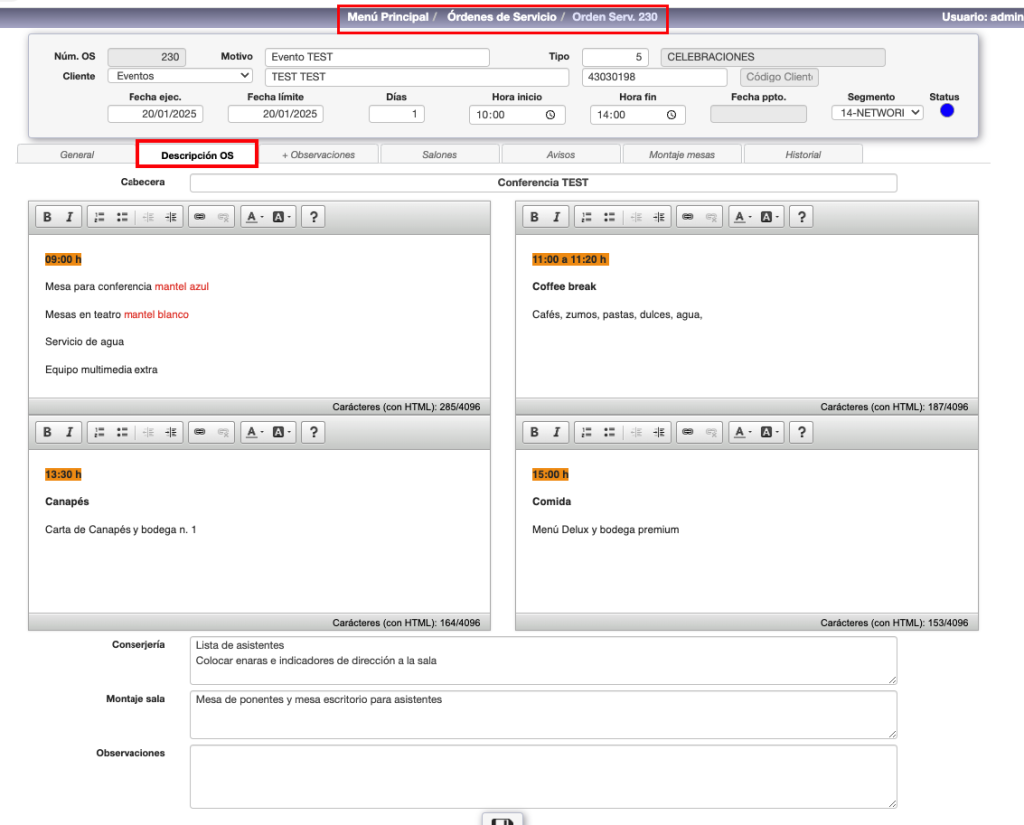Open the Cliente dropdown showing Eventos
1024x825 pixels.
pos(181,76)
